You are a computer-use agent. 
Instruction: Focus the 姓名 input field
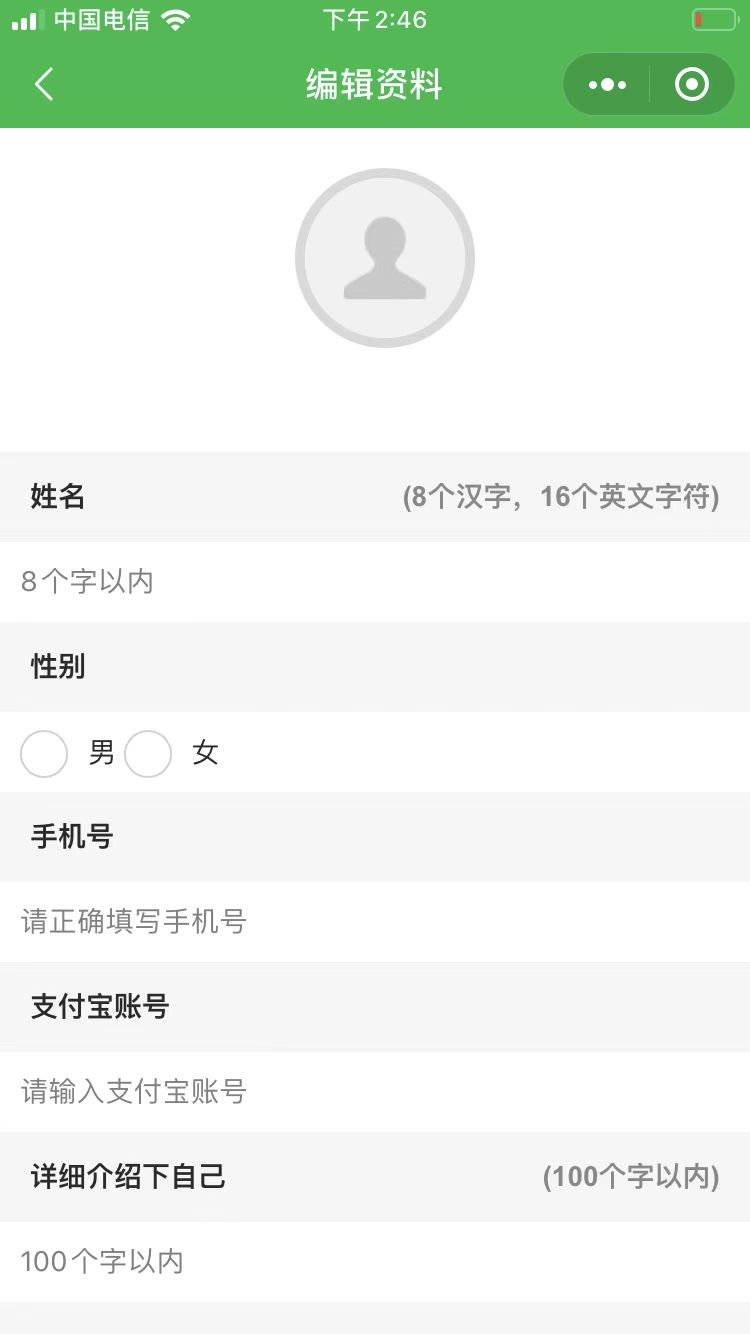coord(375,582)
